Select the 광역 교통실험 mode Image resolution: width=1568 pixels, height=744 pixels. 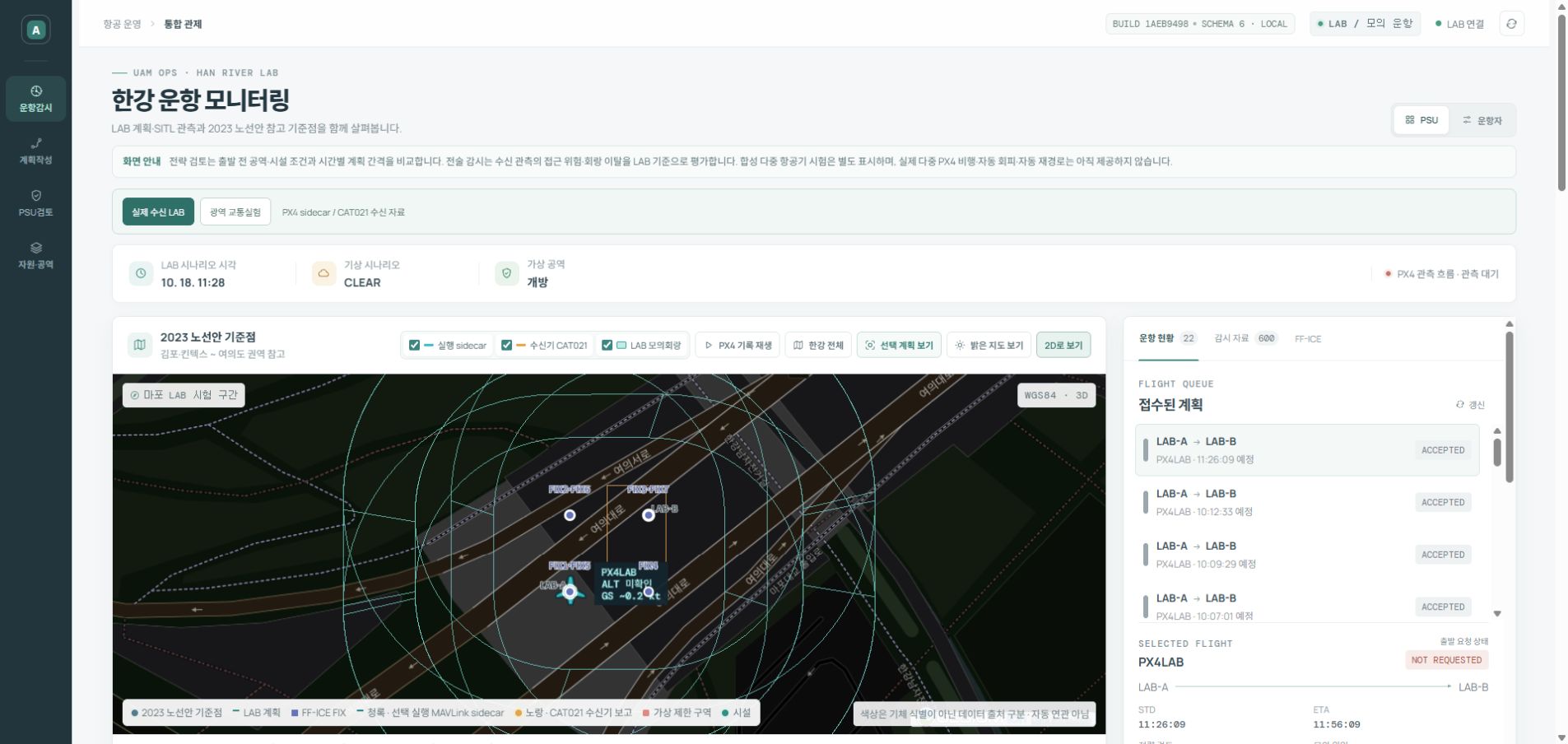[x=235, y=212]
